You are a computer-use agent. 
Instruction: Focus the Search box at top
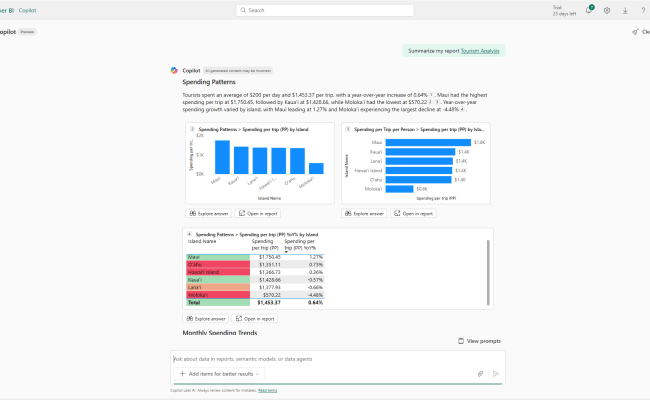pyautogui.click(x=325, y=10)
